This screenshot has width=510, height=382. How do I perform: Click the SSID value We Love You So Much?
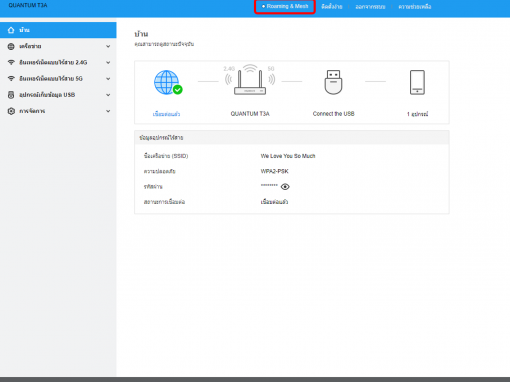(288, 156)
